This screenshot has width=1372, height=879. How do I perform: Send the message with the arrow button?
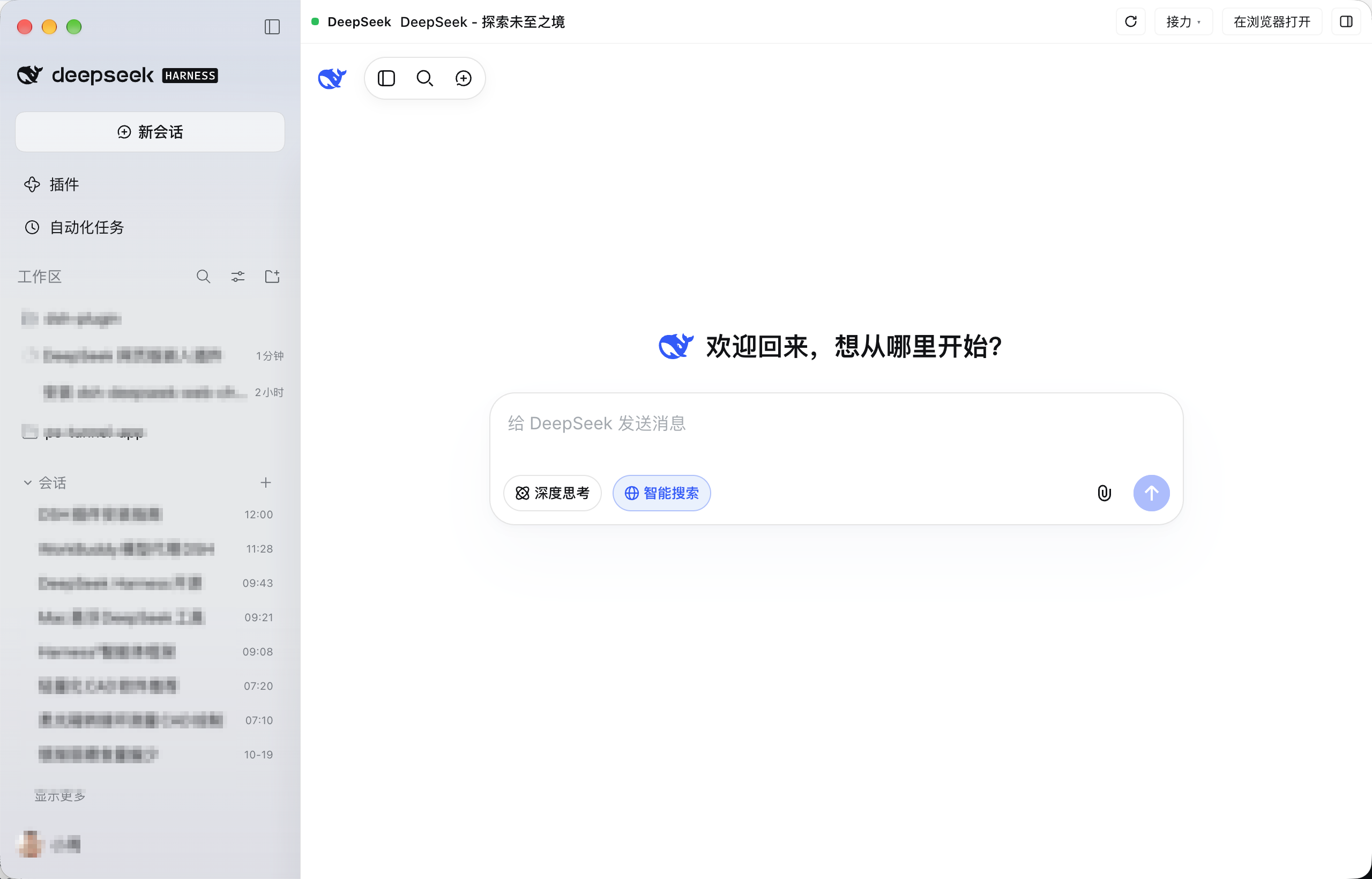[x=1151, y=493]
